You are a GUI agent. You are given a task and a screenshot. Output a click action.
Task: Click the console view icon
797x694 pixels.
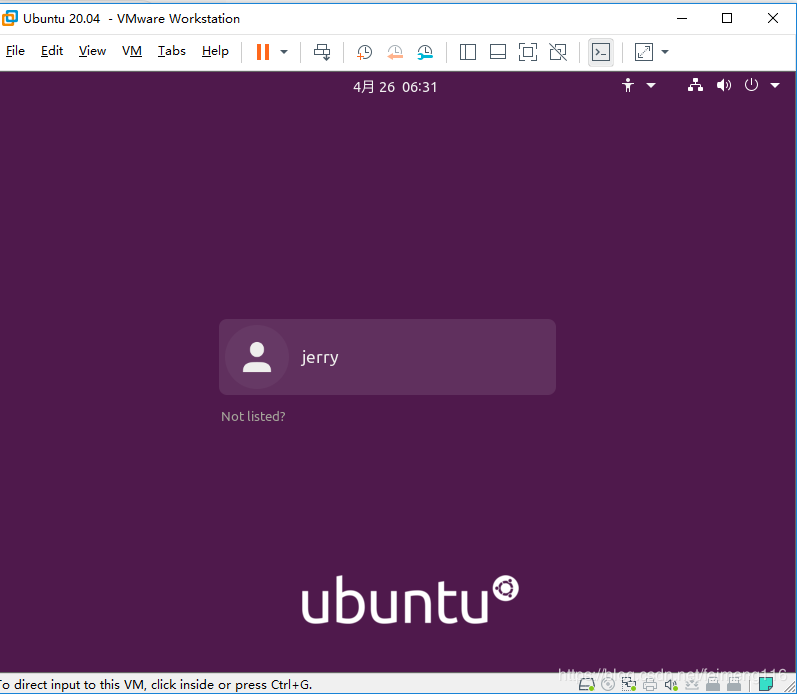click(600, 52)
